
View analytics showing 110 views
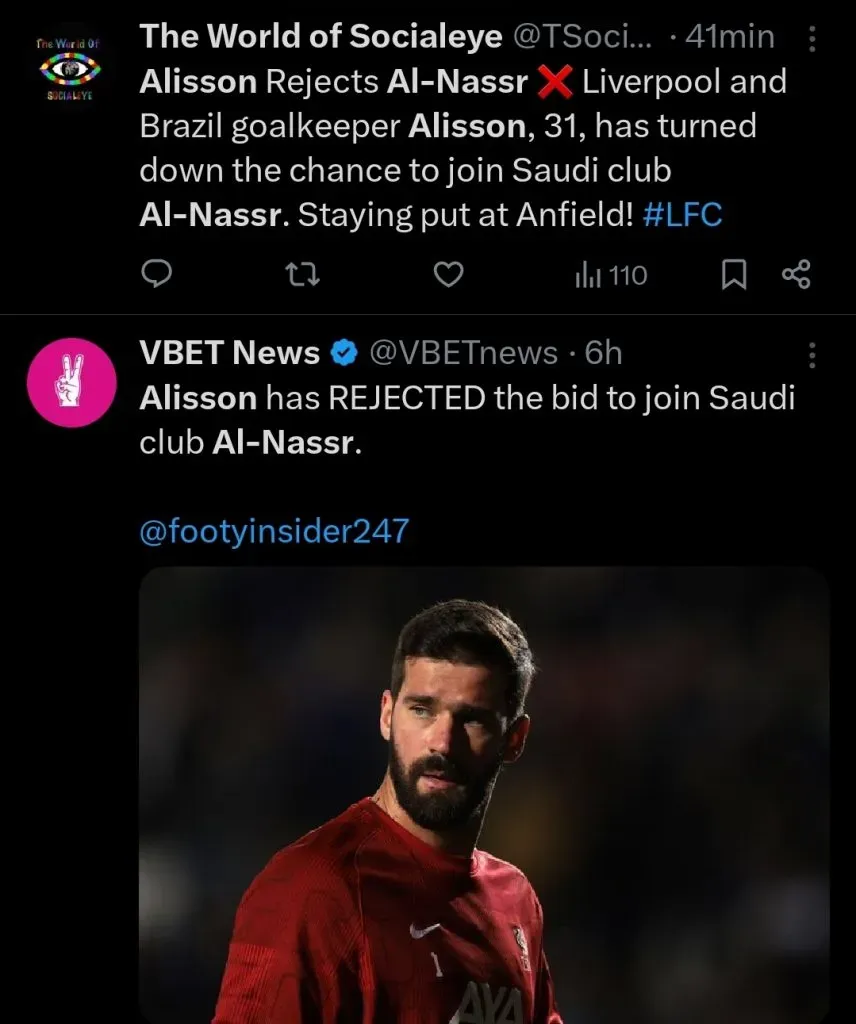pos(611,275)
